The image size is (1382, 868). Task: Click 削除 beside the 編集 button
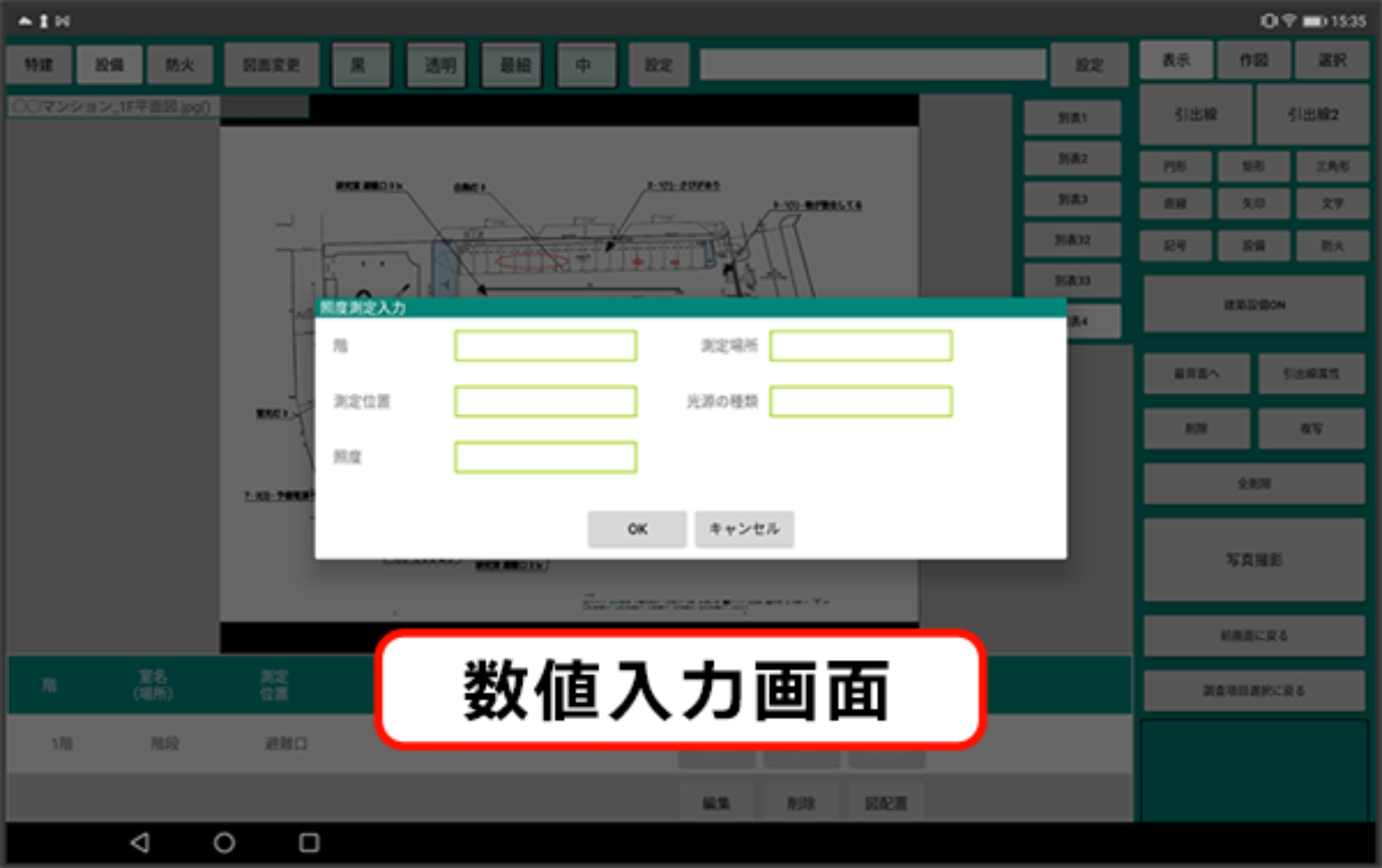click(x=801, y=803)
